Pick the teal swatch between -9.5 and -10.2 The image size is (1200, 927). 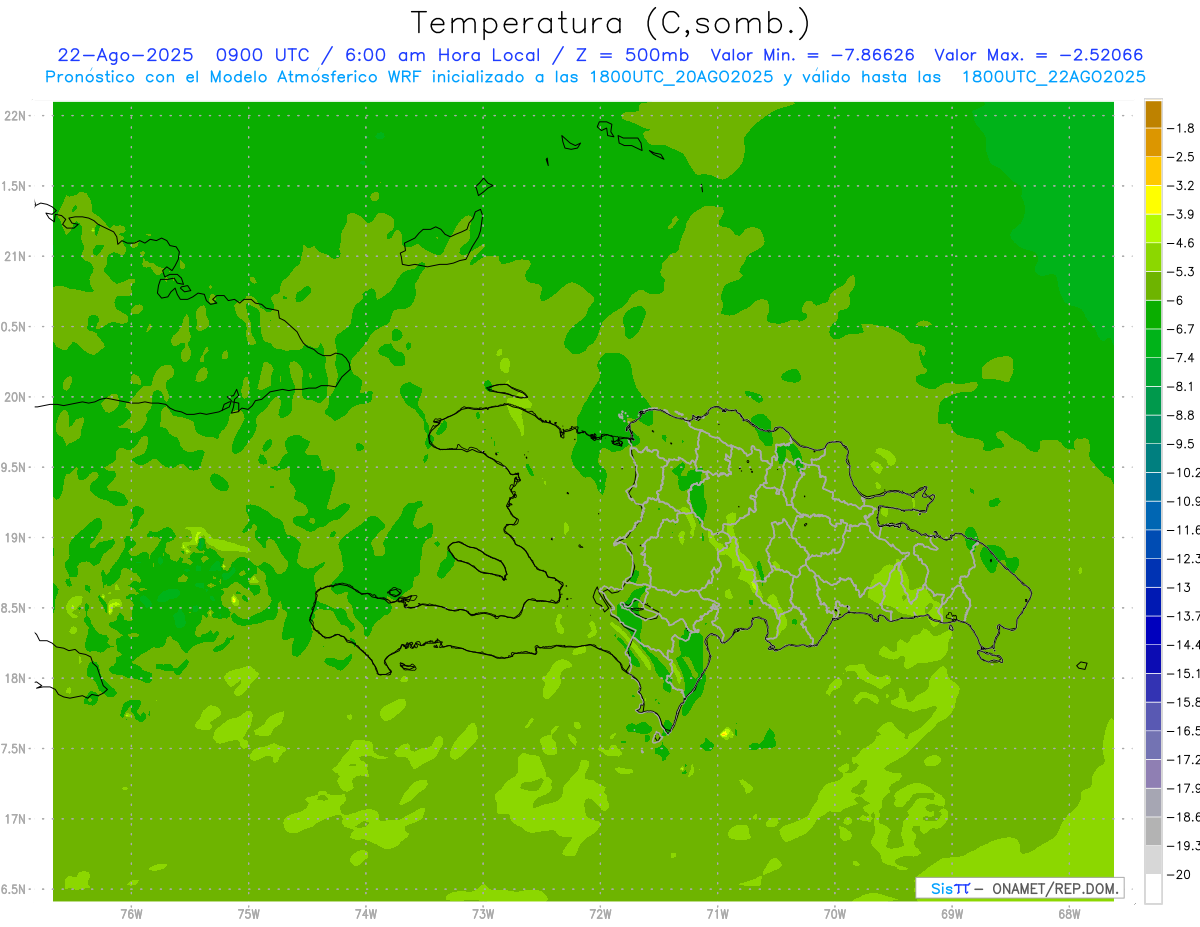1153,458
